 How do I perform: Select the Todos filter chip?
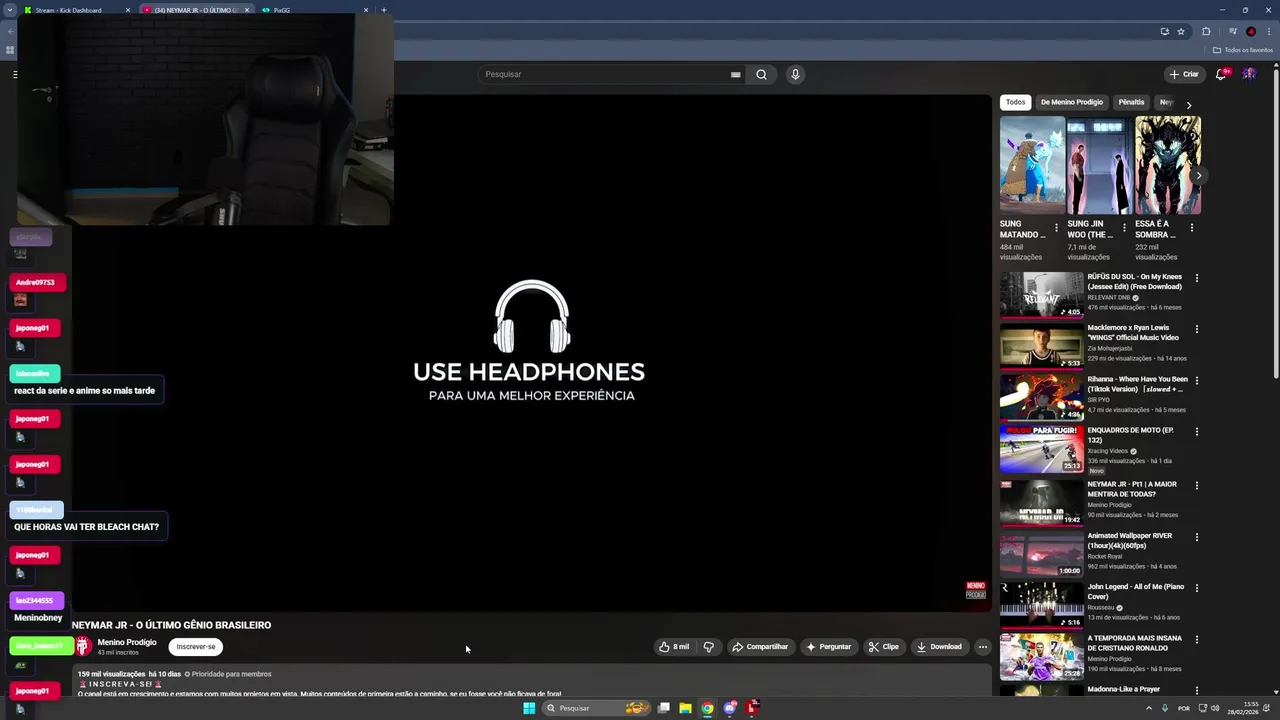(1015, 102)
